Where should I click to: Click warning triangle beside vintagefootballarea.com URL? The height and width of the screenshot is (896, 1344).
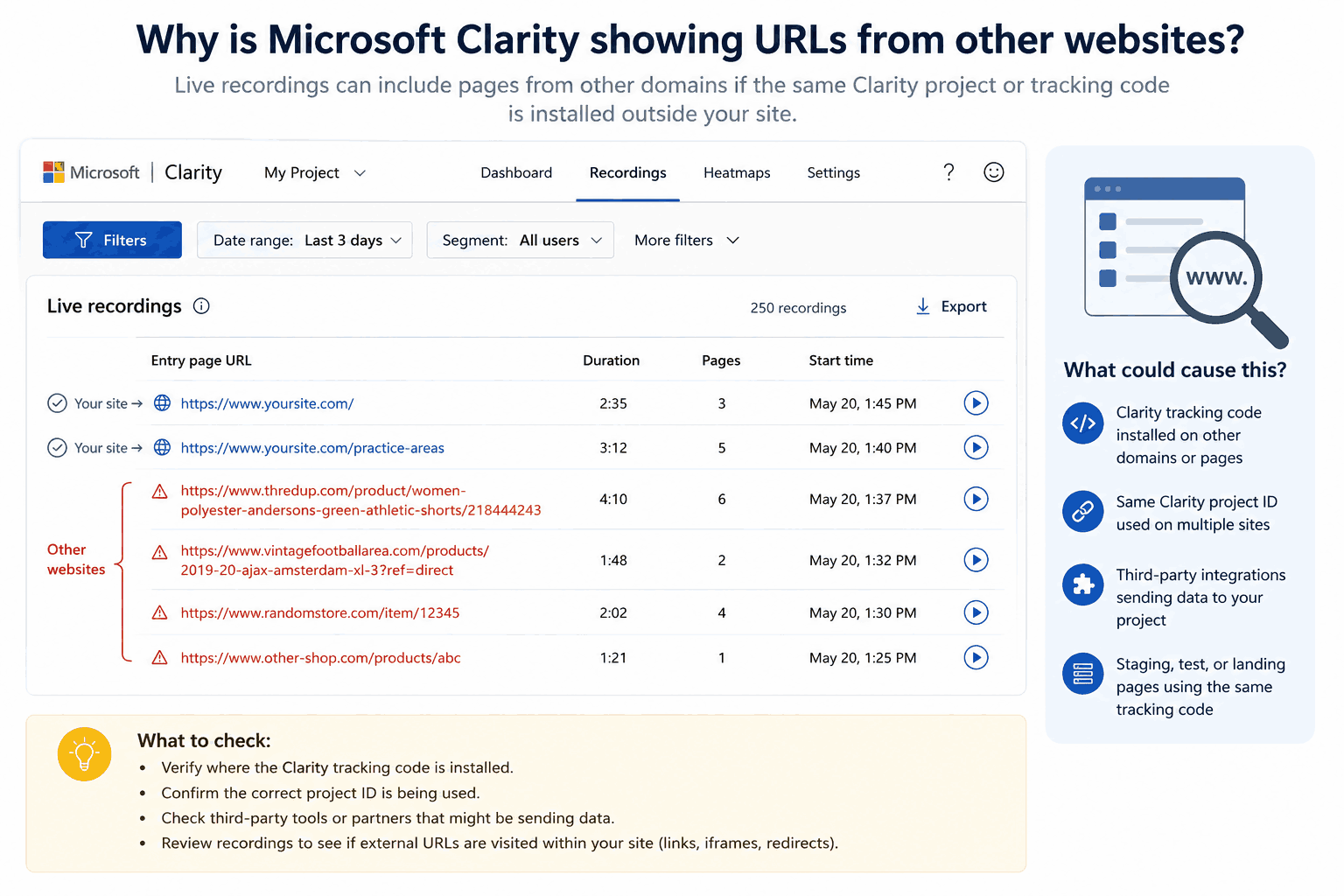coord(160,552)
